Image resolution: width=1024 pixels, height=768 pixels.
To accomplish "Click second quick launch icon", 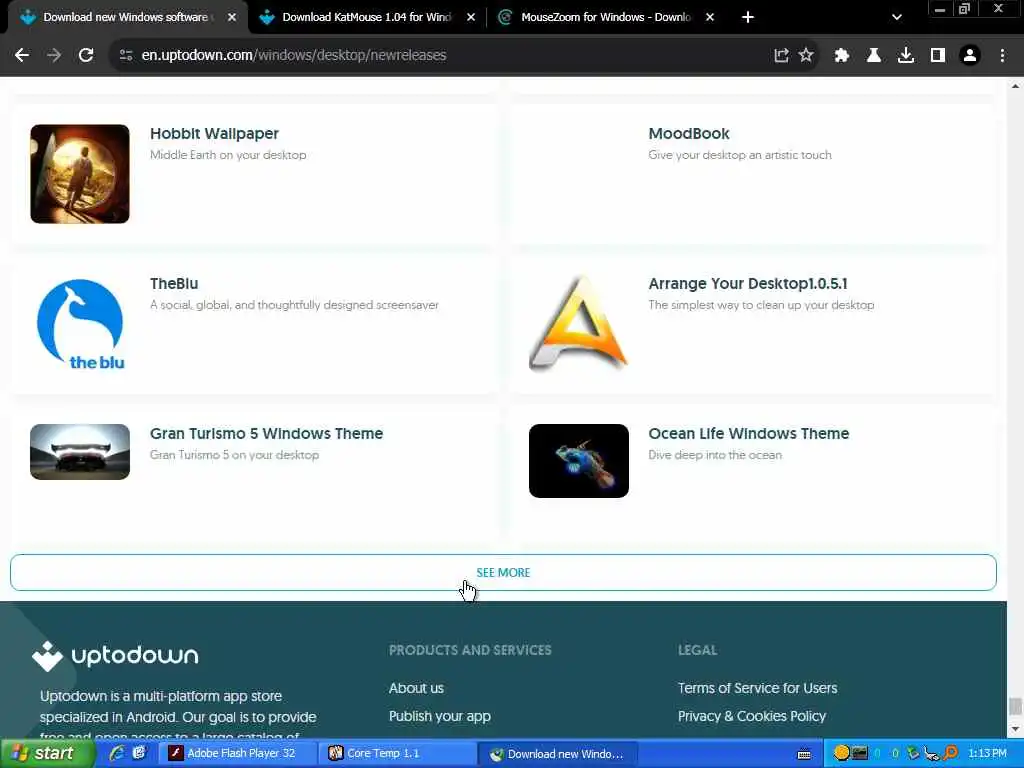I will pos(139,754).
